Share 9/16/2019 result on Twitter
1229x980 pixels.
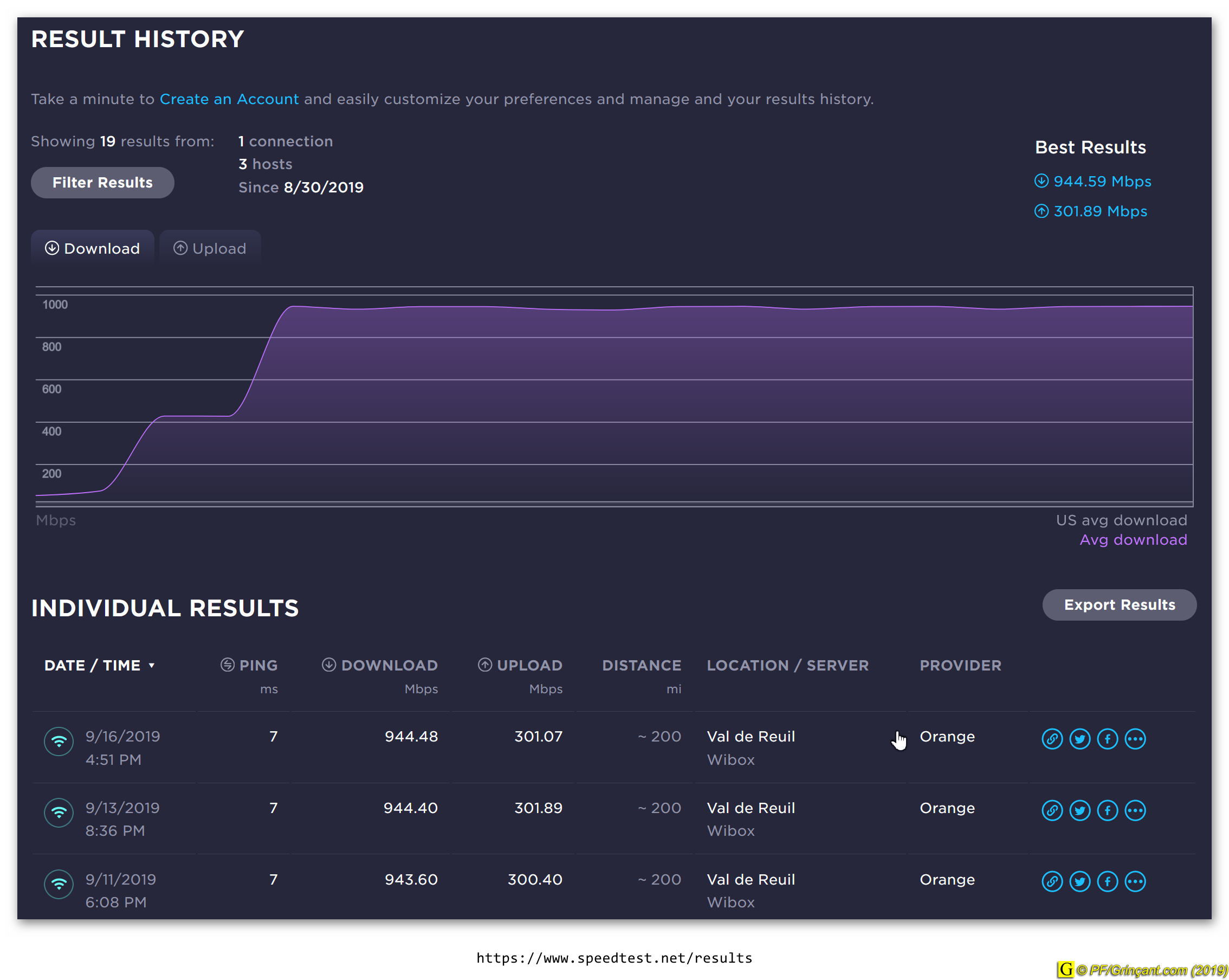(x=1079, y=739)
